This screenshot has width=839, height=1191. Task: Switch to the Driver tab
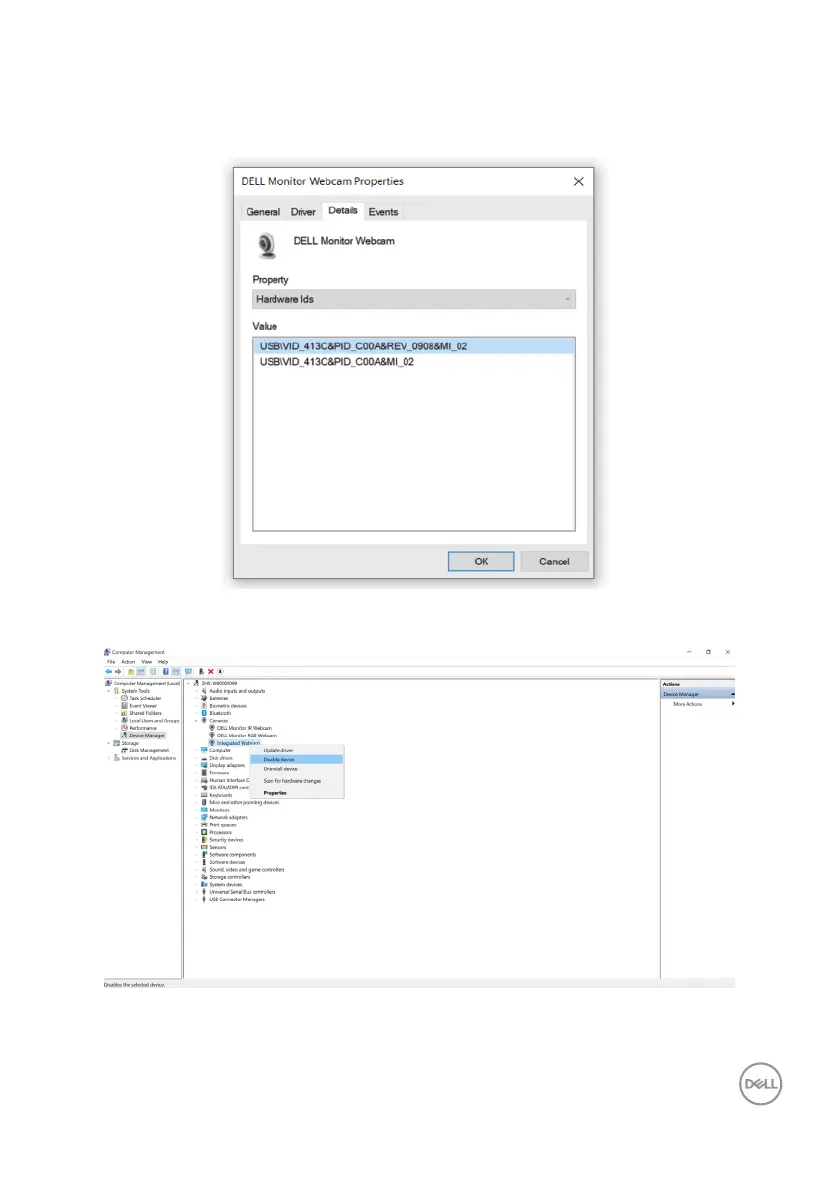tap(303, 212)
